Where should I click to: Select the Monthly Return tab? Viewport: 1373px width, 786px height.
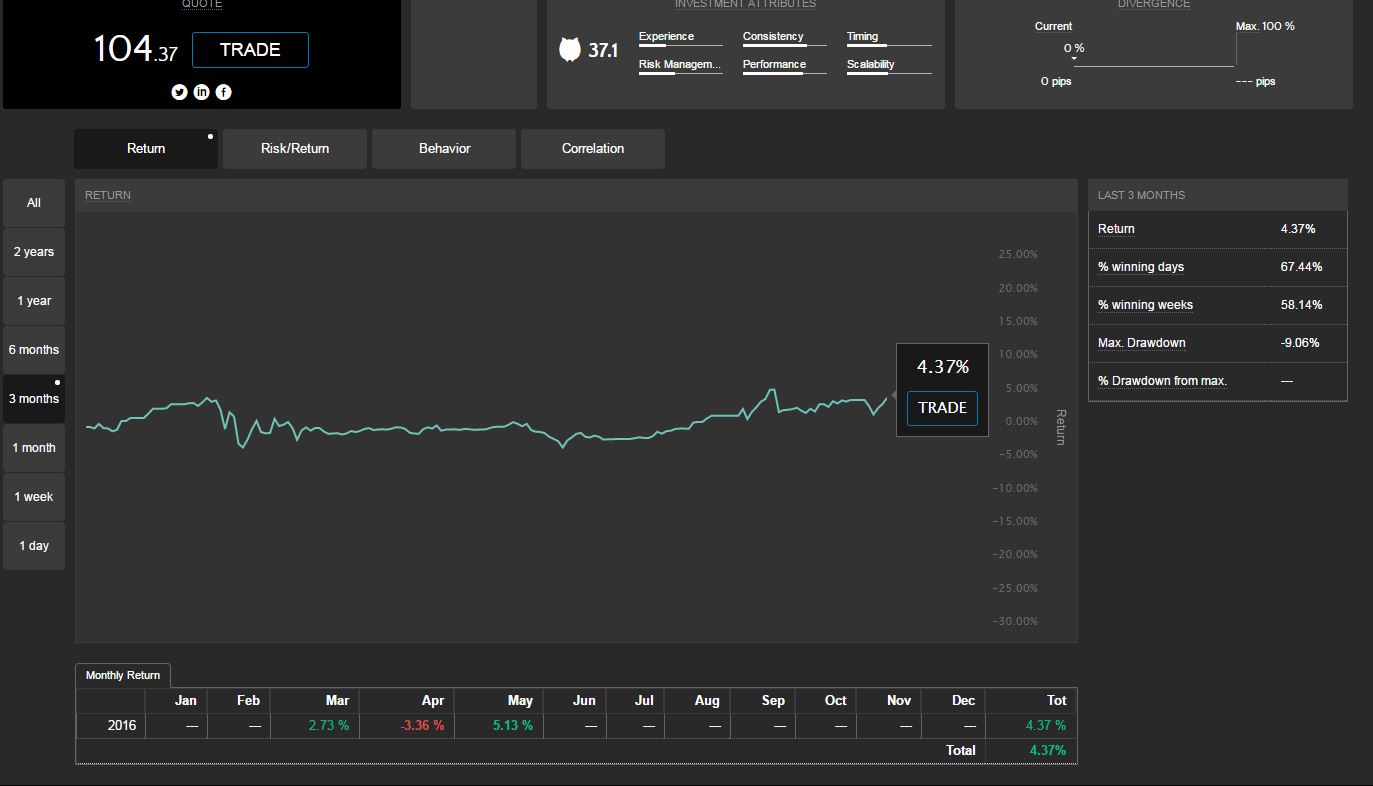pyautogui.click(x=123, y=675)
